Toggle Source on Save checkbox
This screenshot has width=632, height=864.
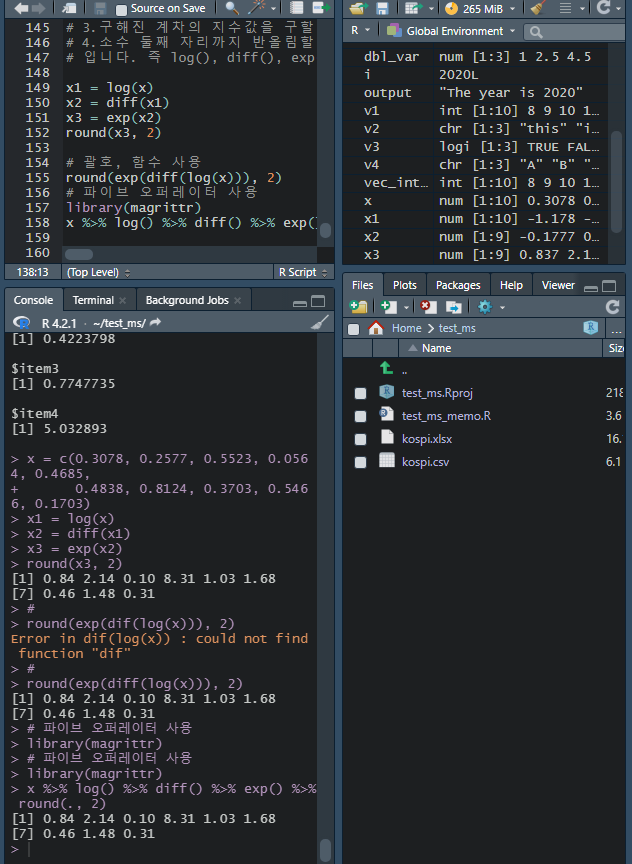pos(121,9)
